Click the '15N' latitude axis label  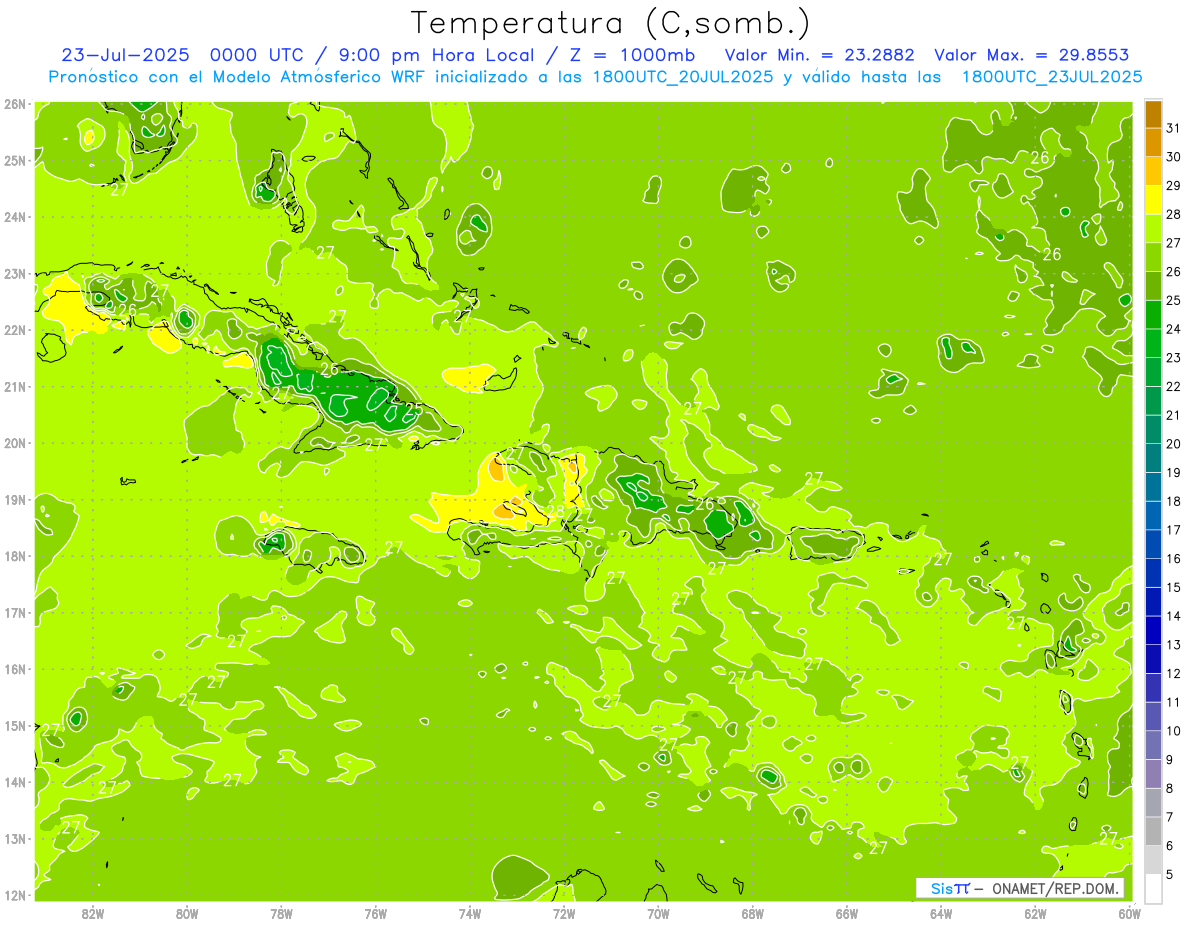click(14, 725)
